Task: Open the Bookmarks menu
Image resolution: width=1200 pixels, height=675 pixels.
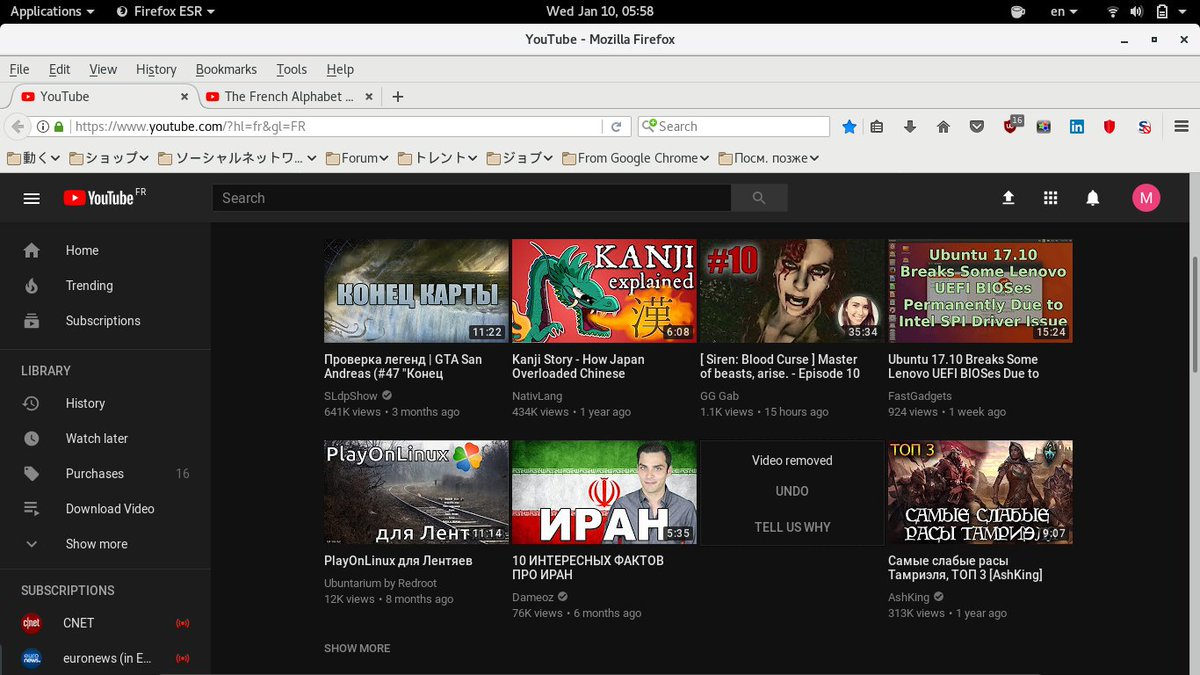Action: coord(226,69)
